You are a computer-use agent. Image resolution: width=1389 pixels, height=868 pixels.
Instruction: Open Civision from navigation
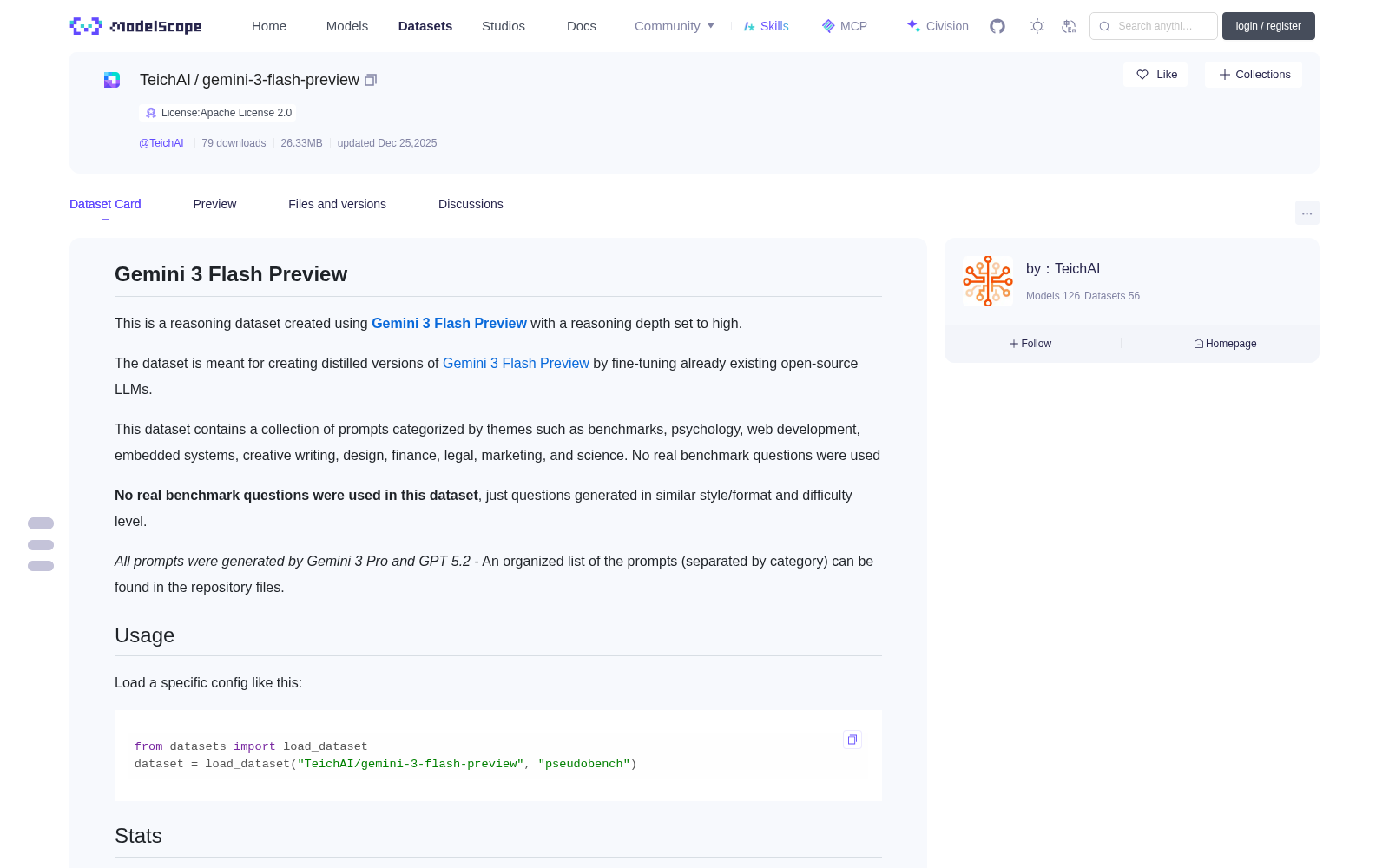point(938,26)
